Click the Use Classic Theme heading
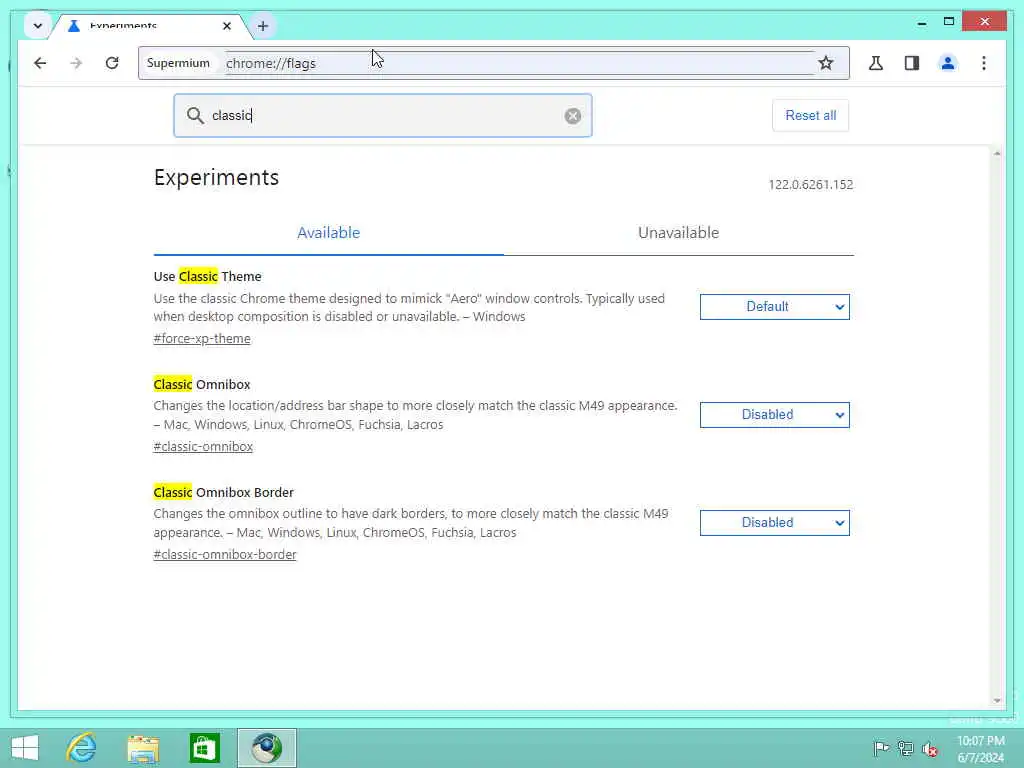This screenshot has width=1024, height=768. [208, 276]
